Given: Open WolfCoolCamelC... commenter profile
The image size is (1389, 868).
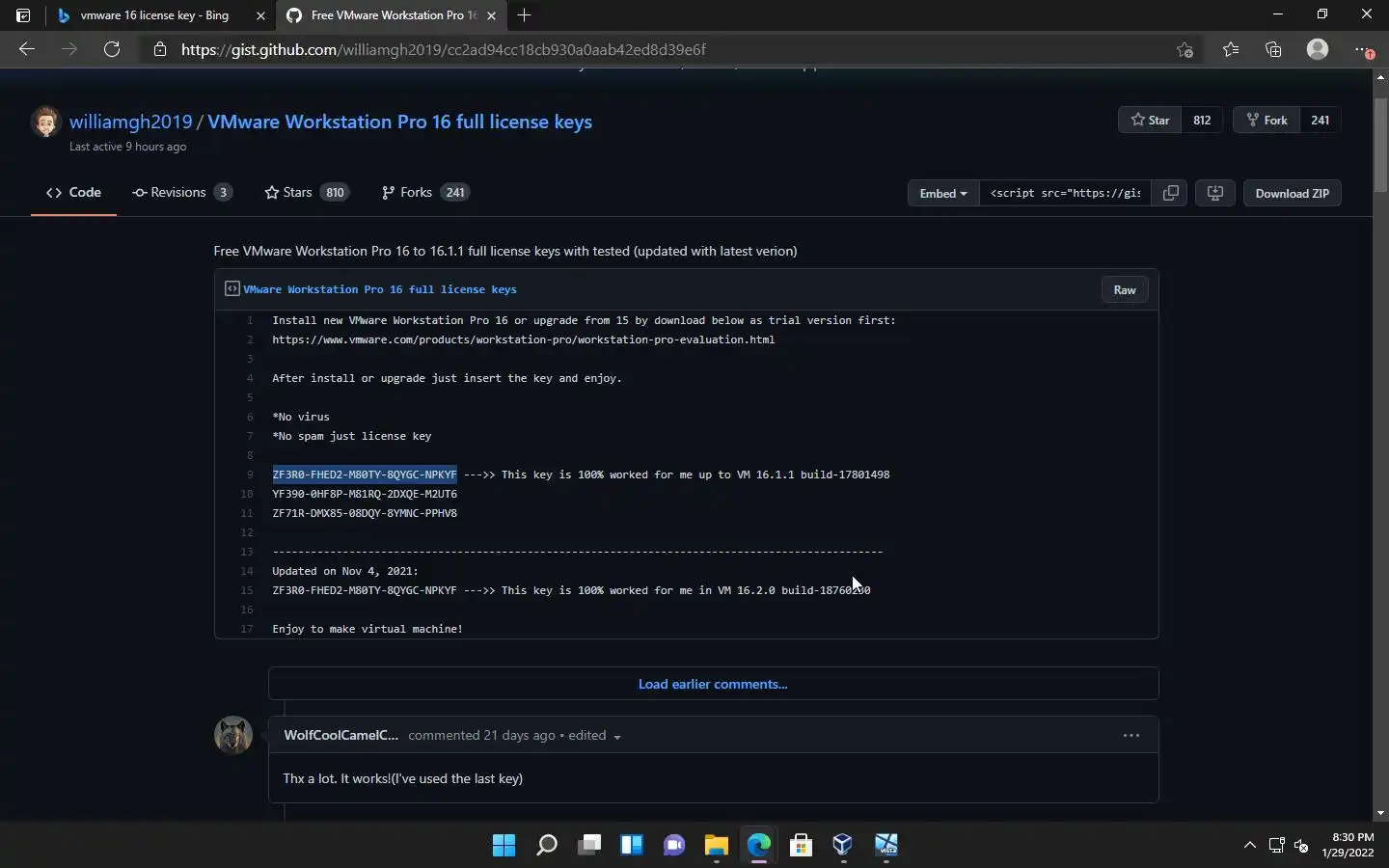Looking at the screenshot, I should pos(340,735).
